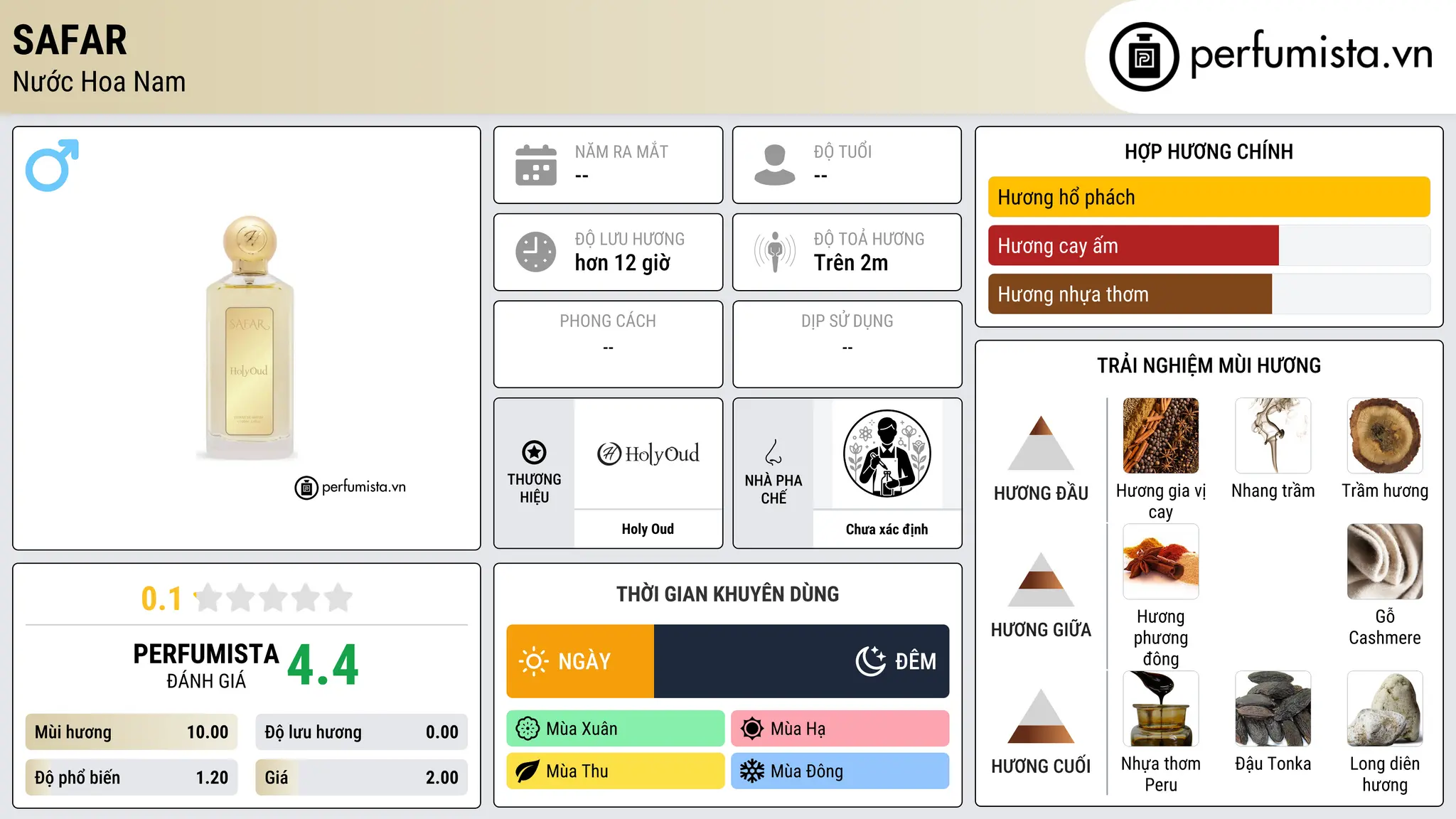This screenshot has height=819, width=1456.
Task: Click the pink Mùa Hạ season tile
Action: 840,729
